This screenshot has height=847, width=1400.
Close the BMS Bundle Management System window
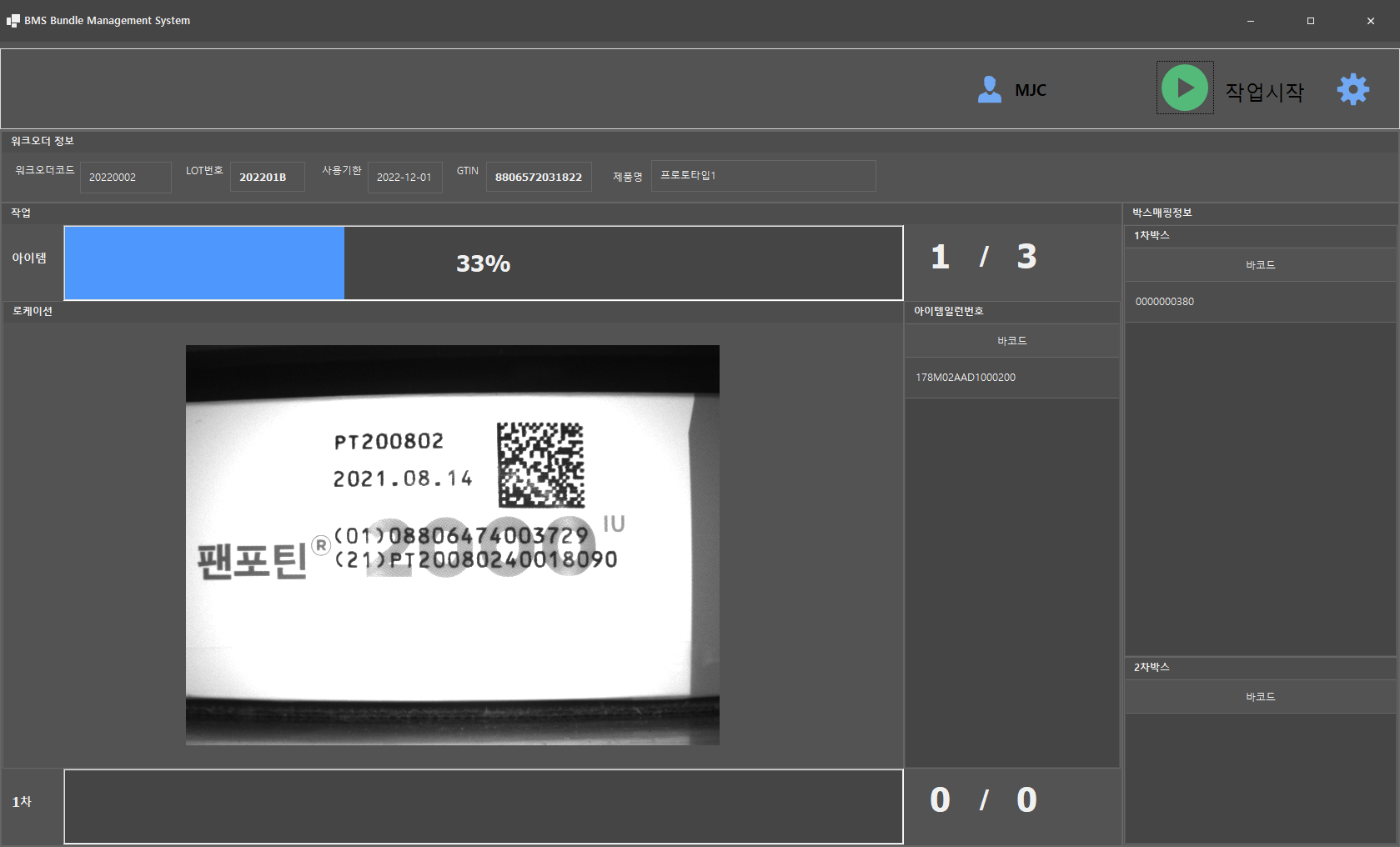1371,21
